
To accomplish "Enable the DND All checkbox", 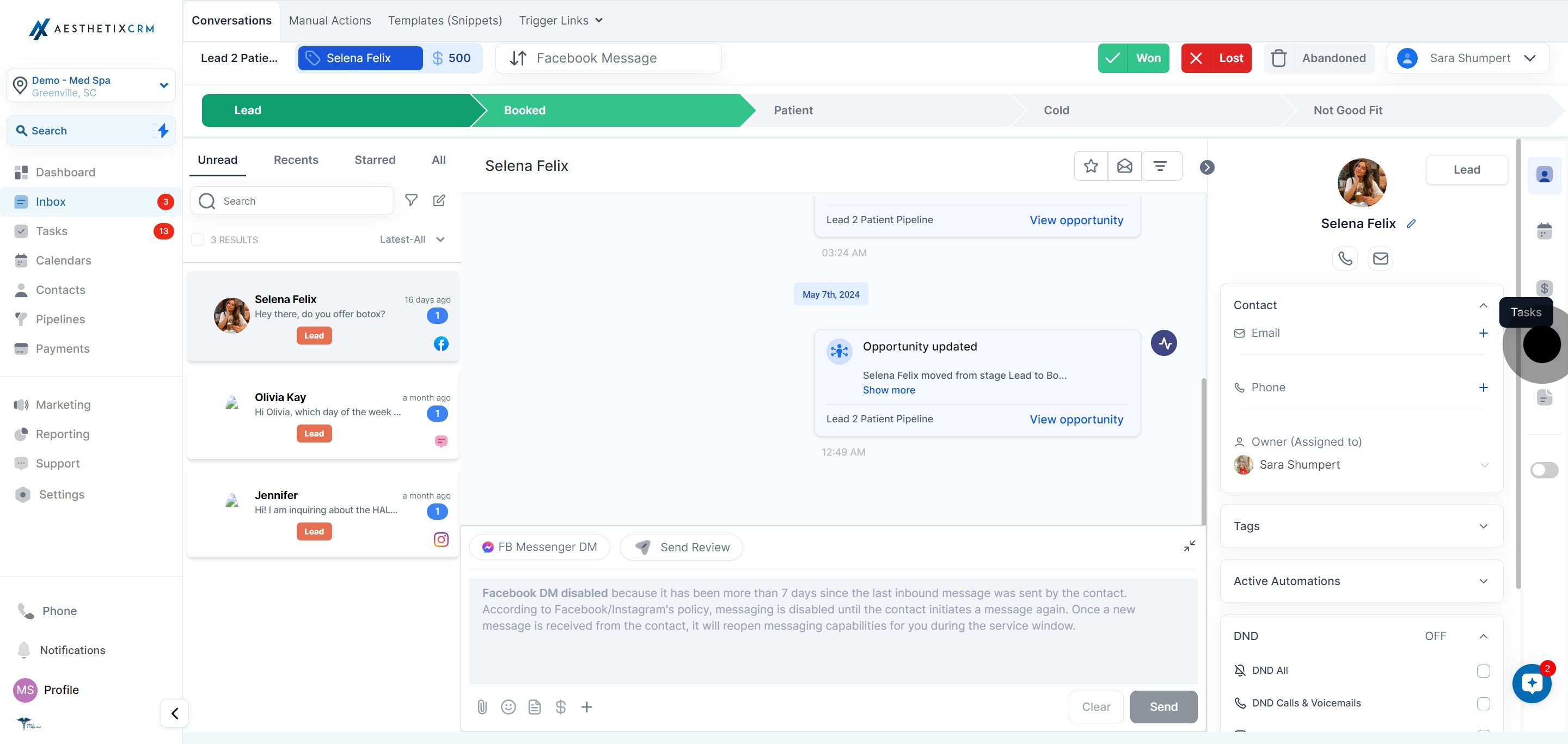I will point(1483,671).
